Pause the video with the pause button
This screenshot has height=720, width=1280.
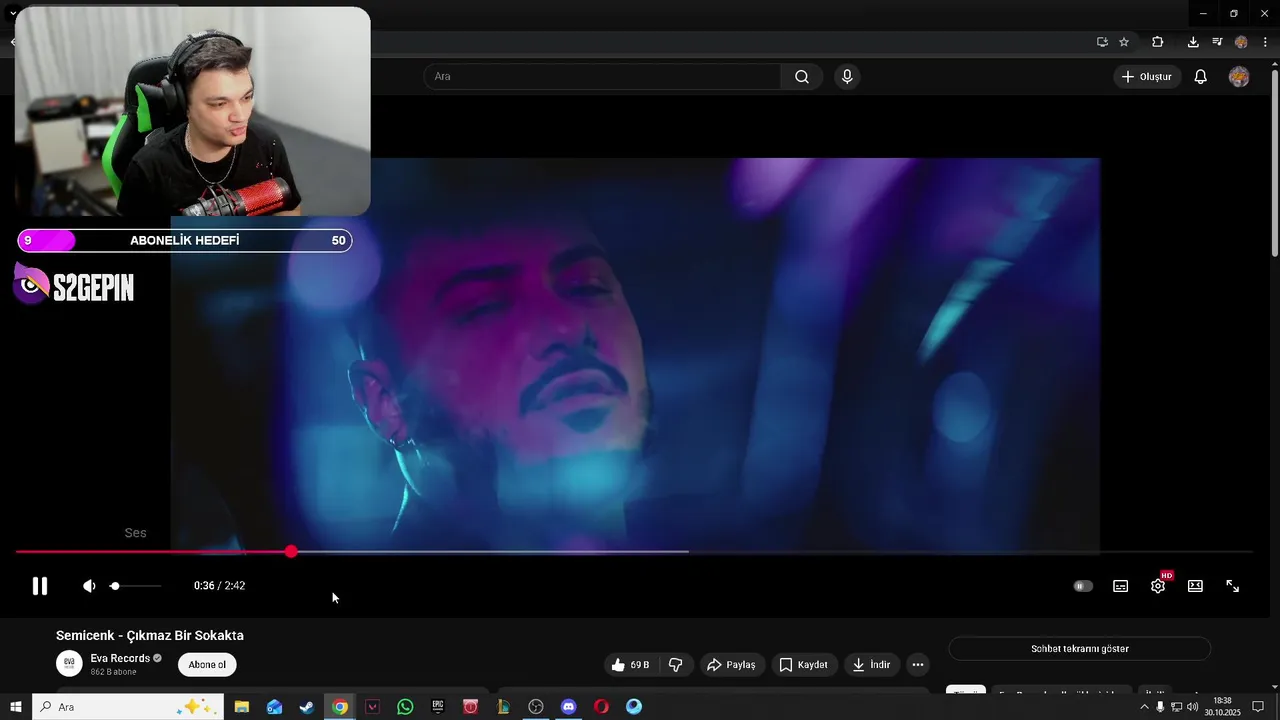click(40, 586)
